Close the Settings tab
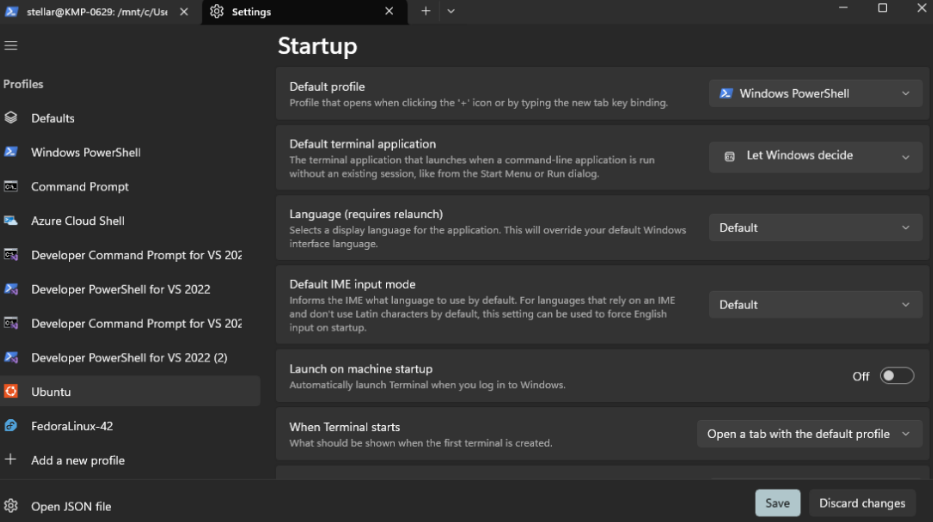Viewport: 933px width, 522px height. [x=389, y=11]
